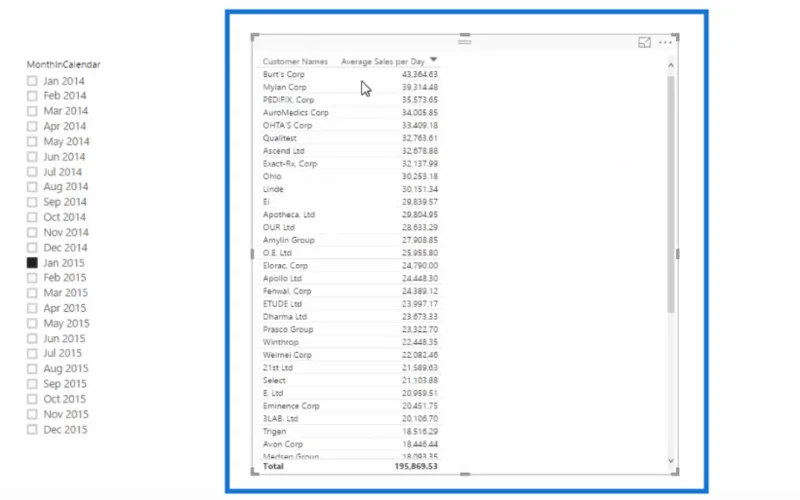Check the Feb 2015 checkbox
This screenshot has height=500, width=800.
32,278
